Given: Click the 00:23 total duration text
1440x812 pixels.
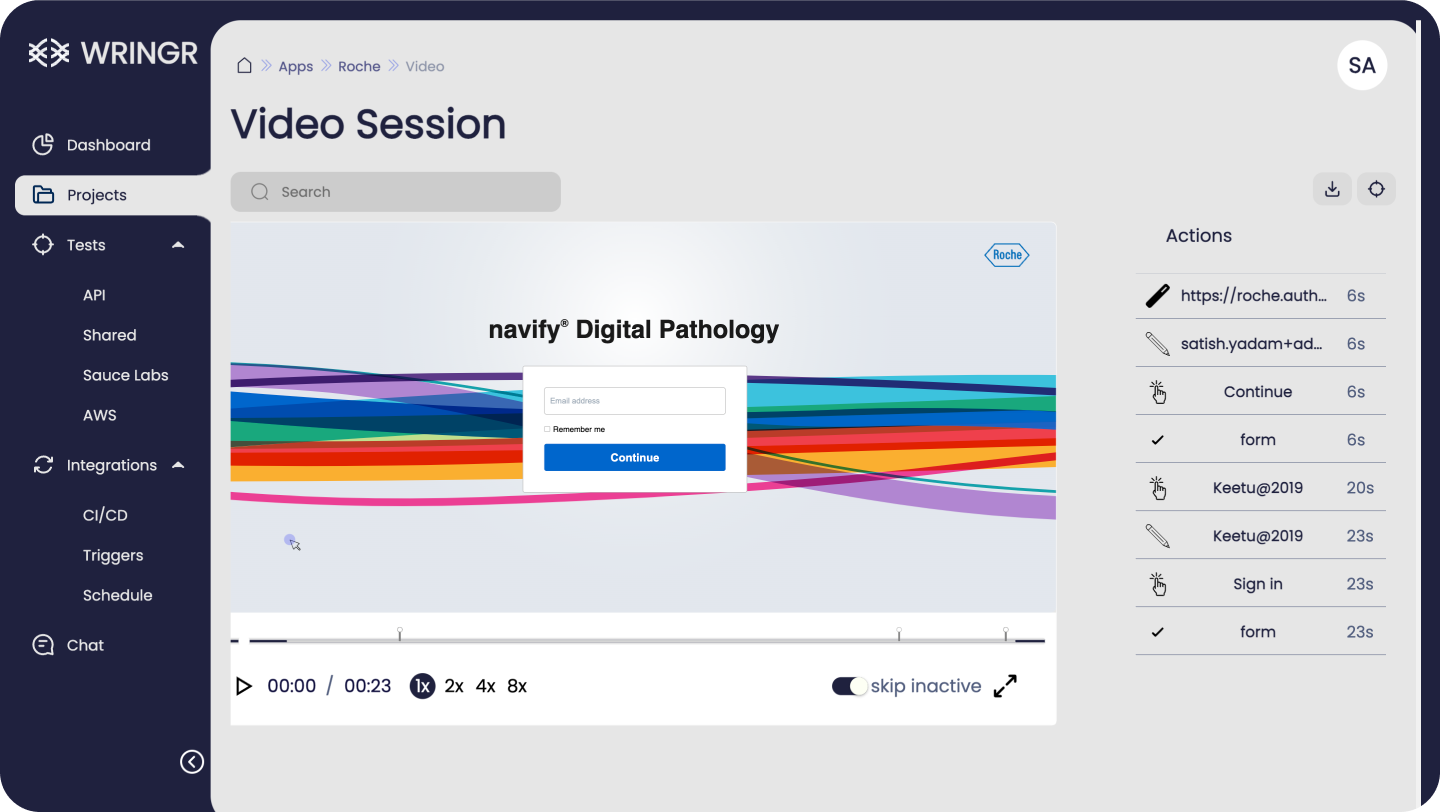Looking at the screenshot, I should [368, 686].
